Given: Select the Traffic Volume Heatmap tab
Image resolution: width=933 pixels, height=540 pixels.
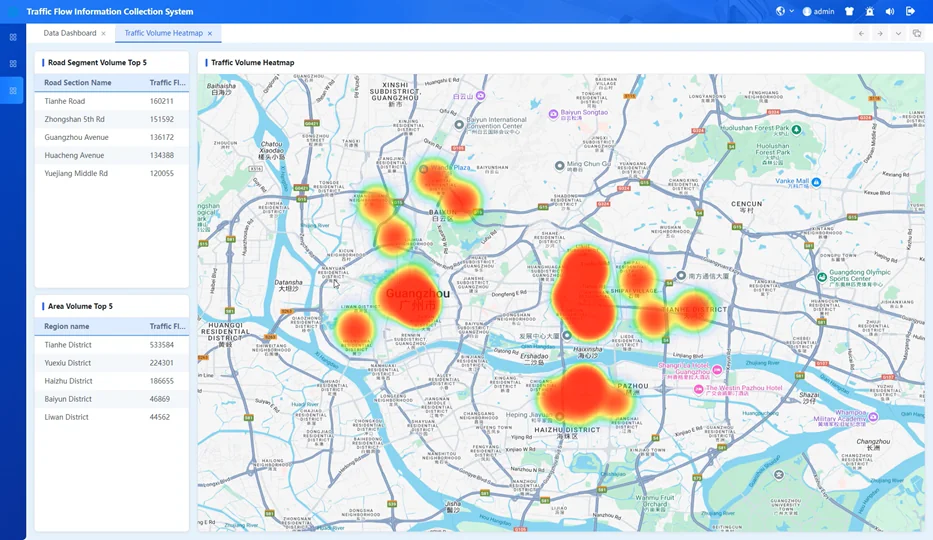Looking at the screenshot, I should click(x=164, y=33).
